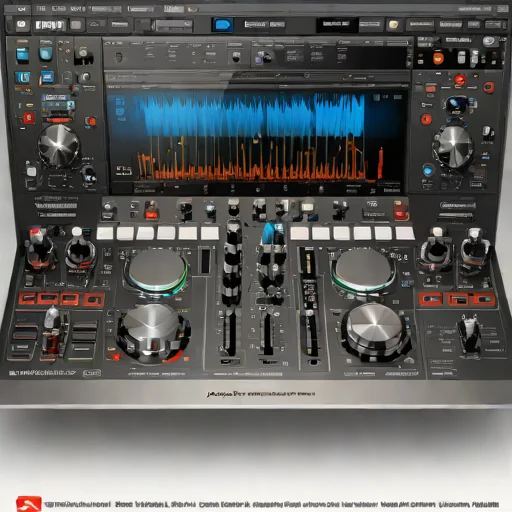This screenshot has height=512, width=512.
Task: Click the white square button under the left silver knob
Action: click(32, 172)
